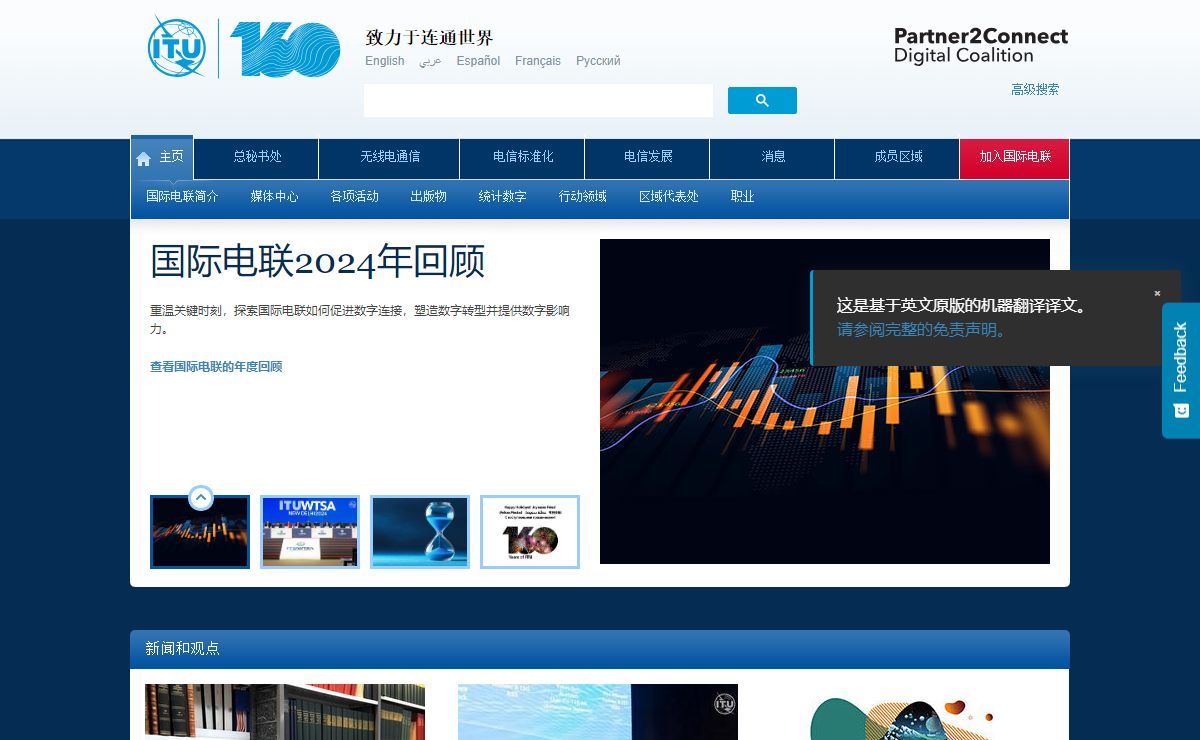Select the 160 years fireworks thumbnail
1200x740 pixels.
530,532
